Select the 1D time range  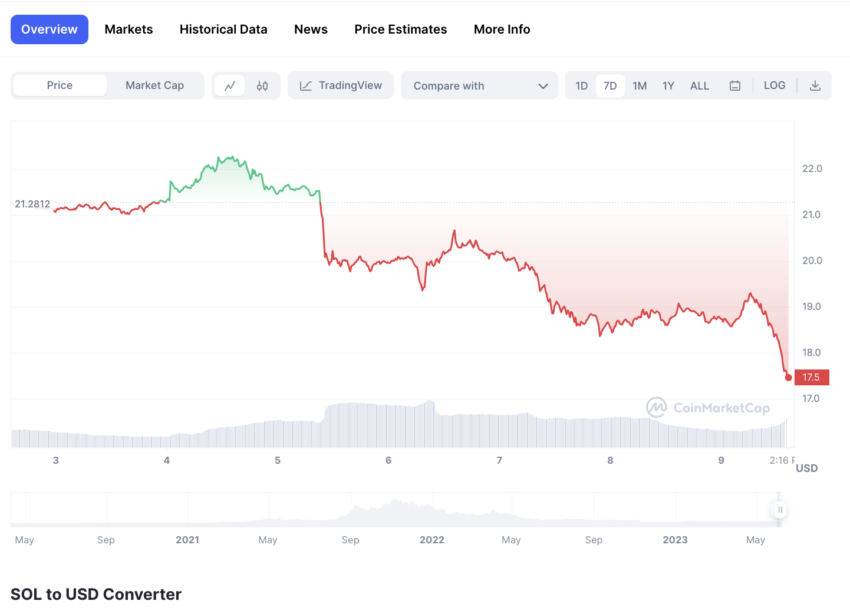pos(582,86)
